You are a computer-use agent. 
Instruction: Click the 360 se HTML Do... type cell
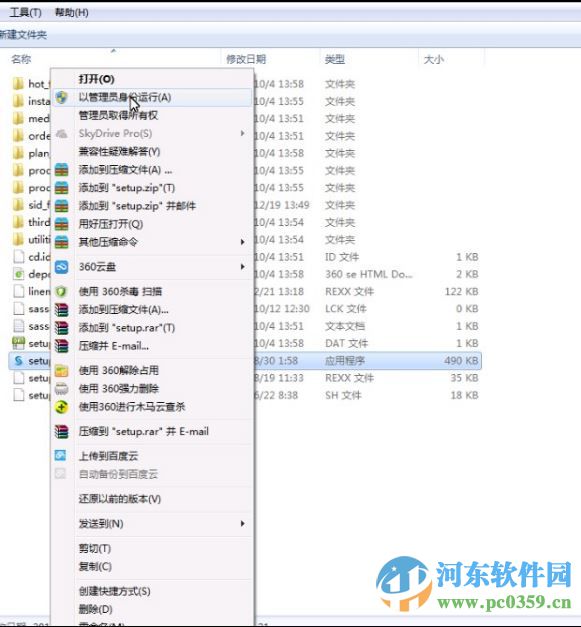pos(368,274)
